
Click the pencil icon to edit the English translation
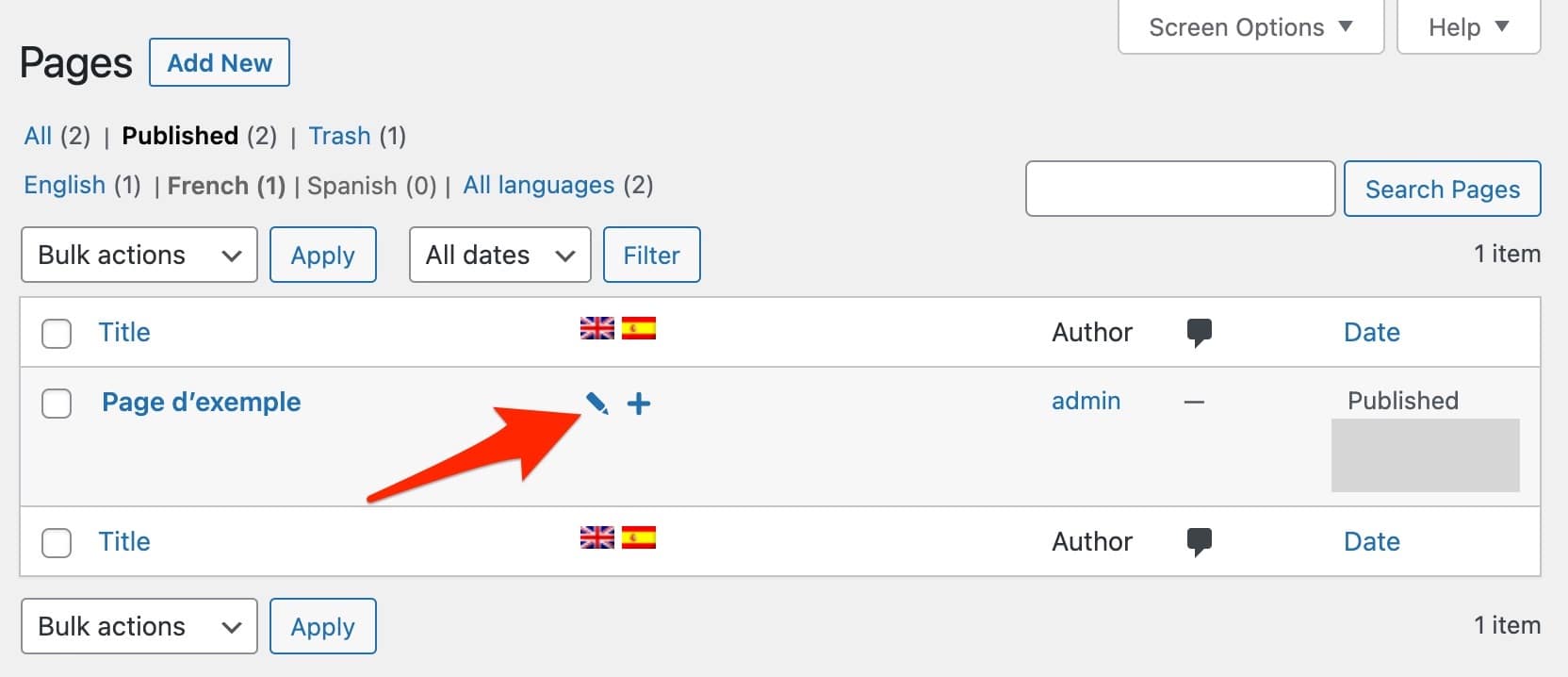(x=597, y=404)
